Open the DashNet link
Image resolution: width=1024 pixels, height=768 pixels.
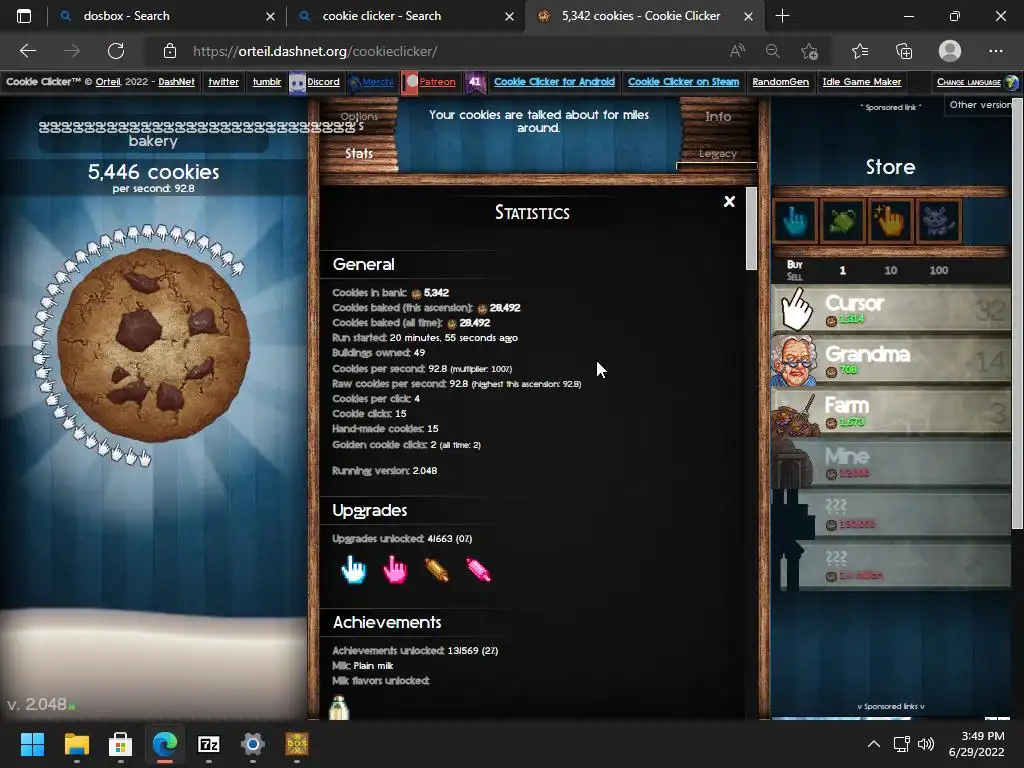click(176, 82)
